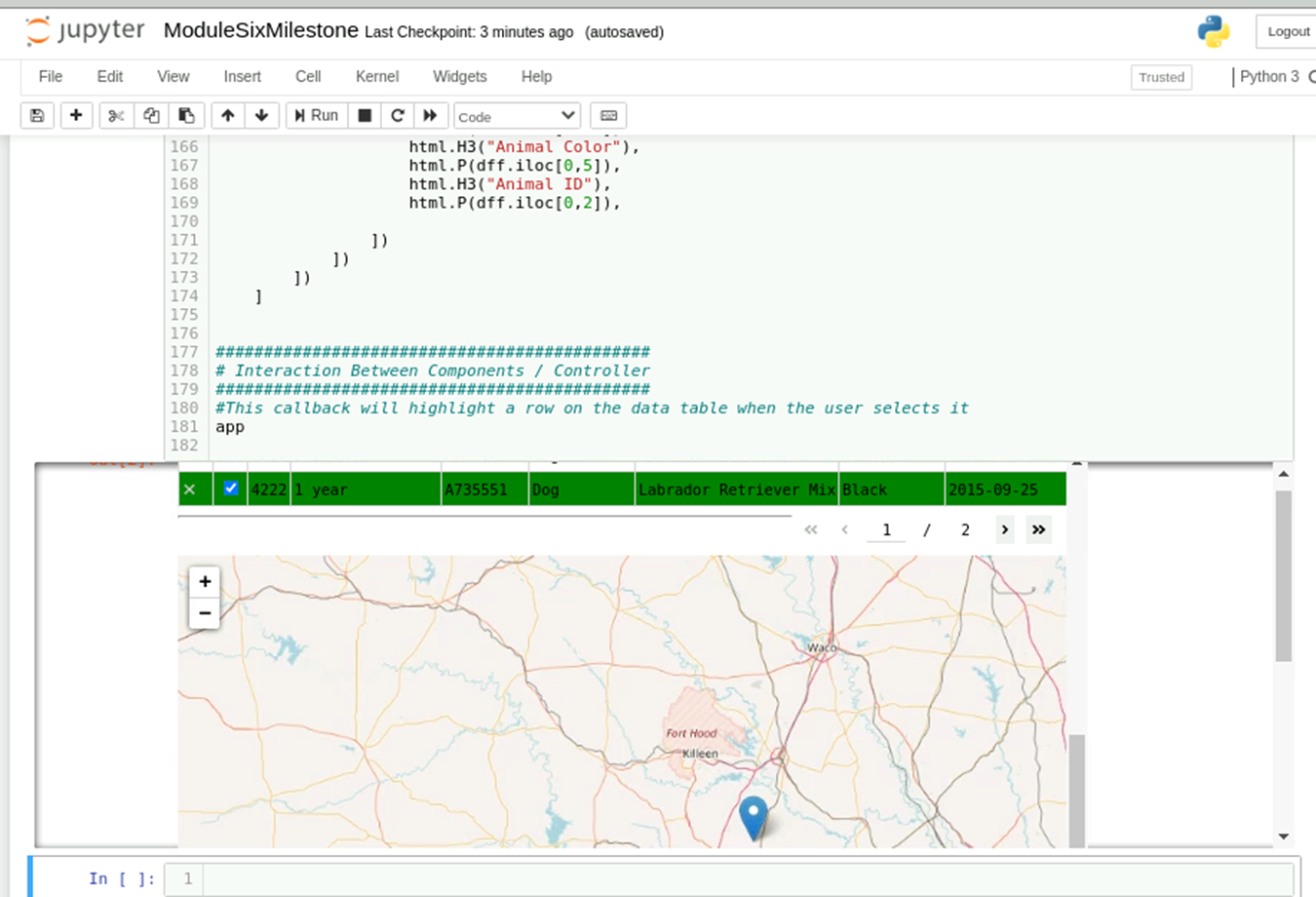The image size is (1316, 897).
Task: Open the File menu
Action: pyautogui.click(x=51, y=76)
